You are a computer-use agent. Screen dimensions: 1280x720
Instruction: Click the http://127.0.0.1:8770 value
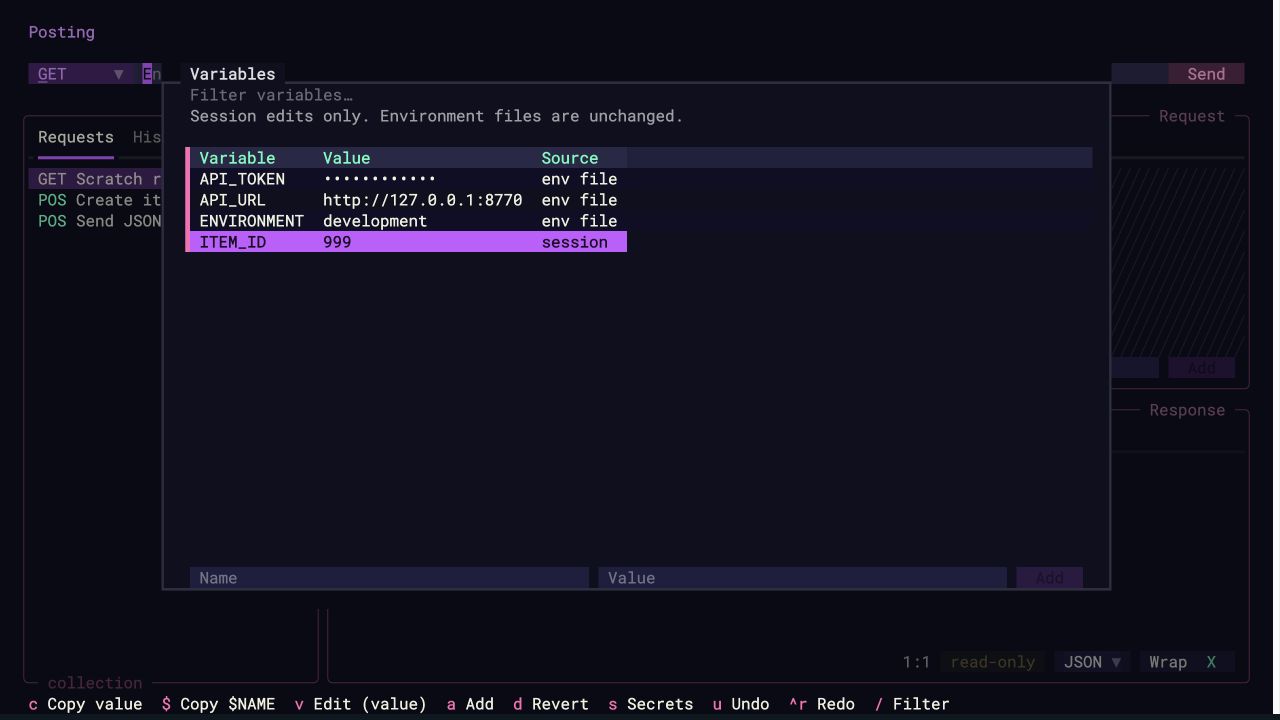422,200
